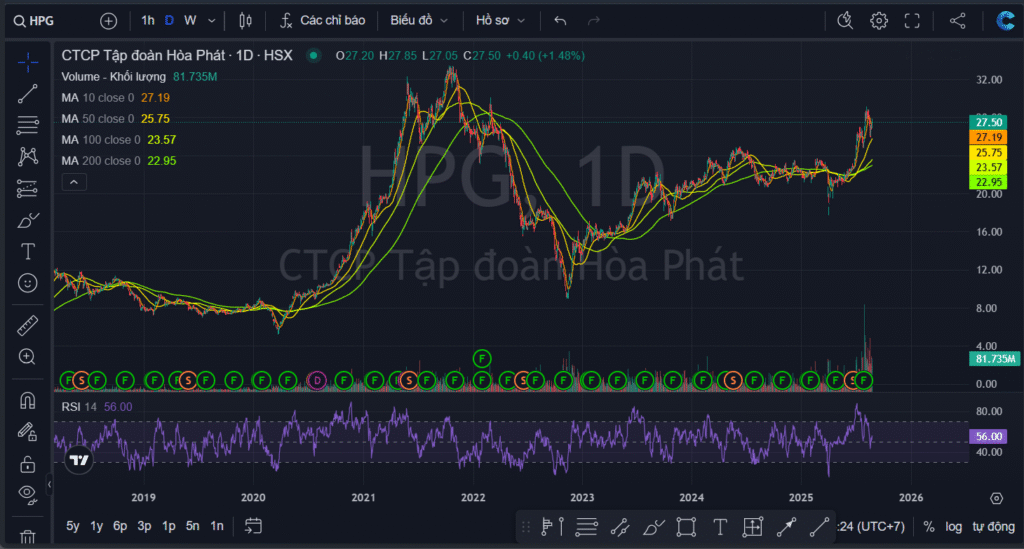Image resolution: width=1024 pixels, height=549 pixels.
Task: Click the share chart icon
Action: (957, 20)
